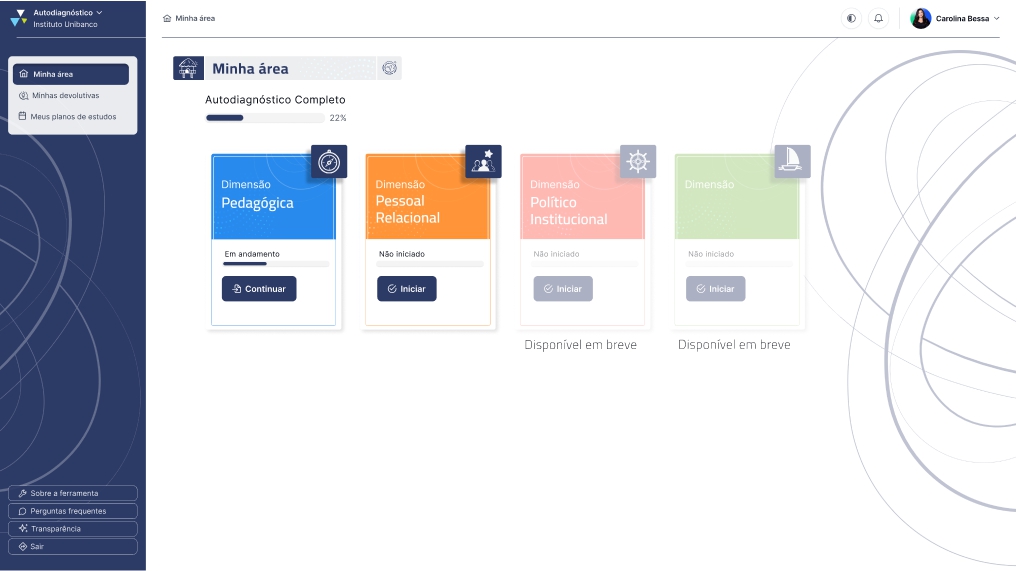Click the Em andamento status label
The image size is (1017, 571).
click(252, 254)
